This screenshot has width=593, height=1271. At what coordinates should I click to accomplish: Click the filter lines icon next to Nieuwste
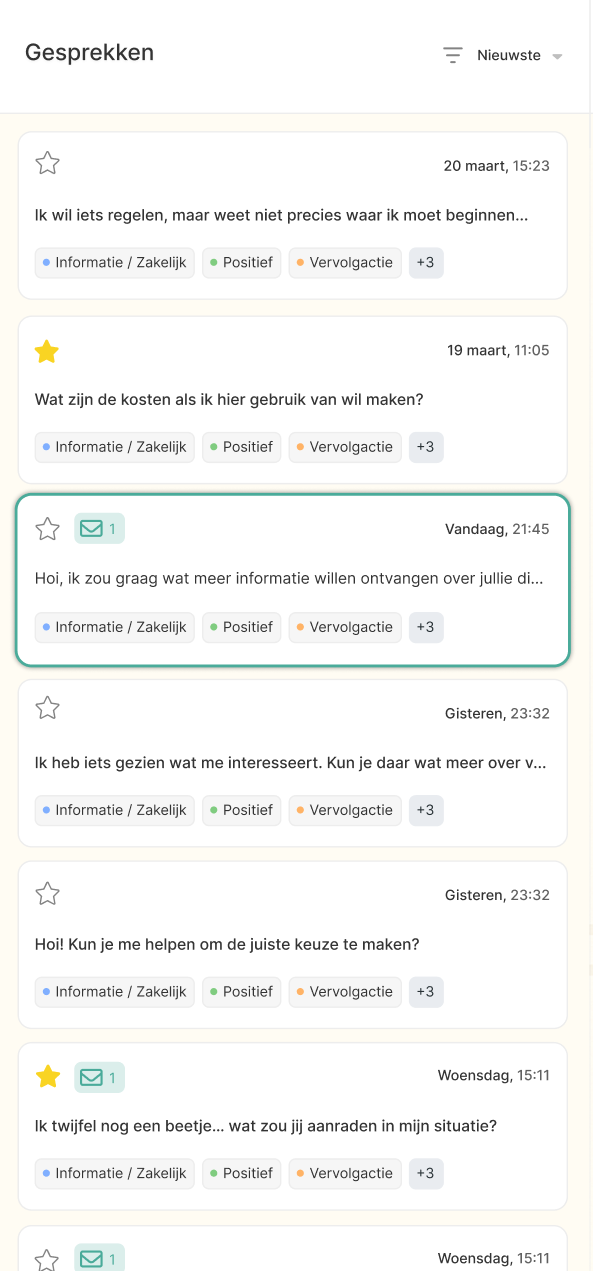coord(453,55)
